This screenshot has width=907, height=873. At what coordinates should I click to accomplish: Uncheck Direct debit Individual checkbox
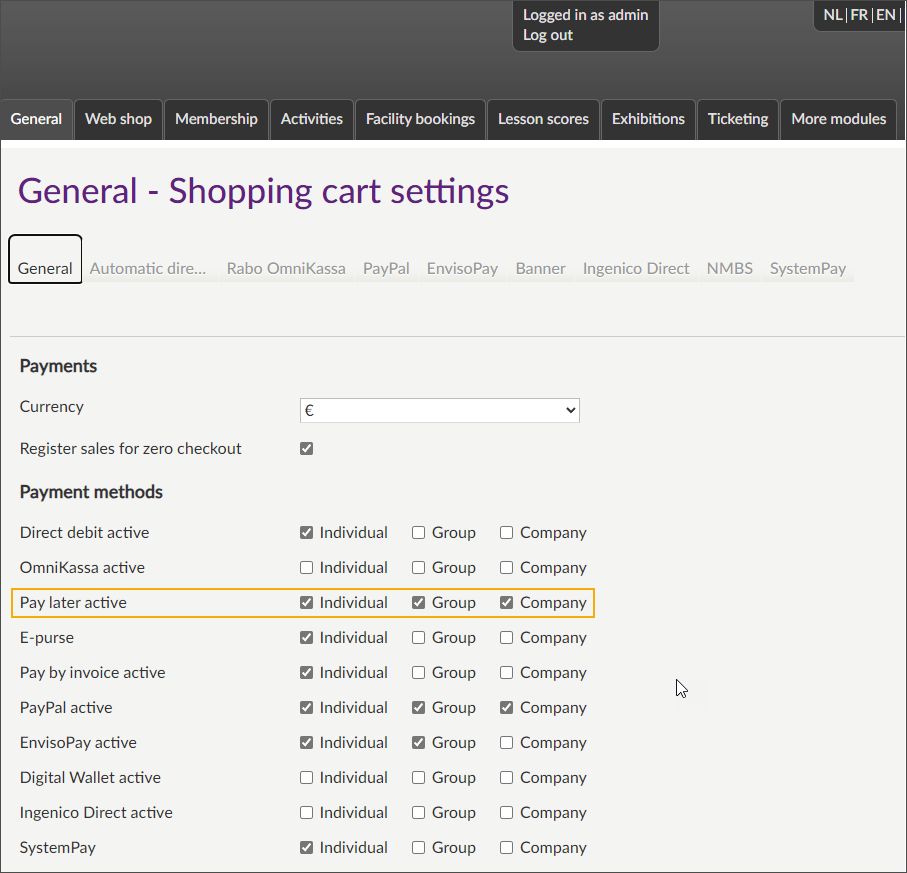click(307, 533)
